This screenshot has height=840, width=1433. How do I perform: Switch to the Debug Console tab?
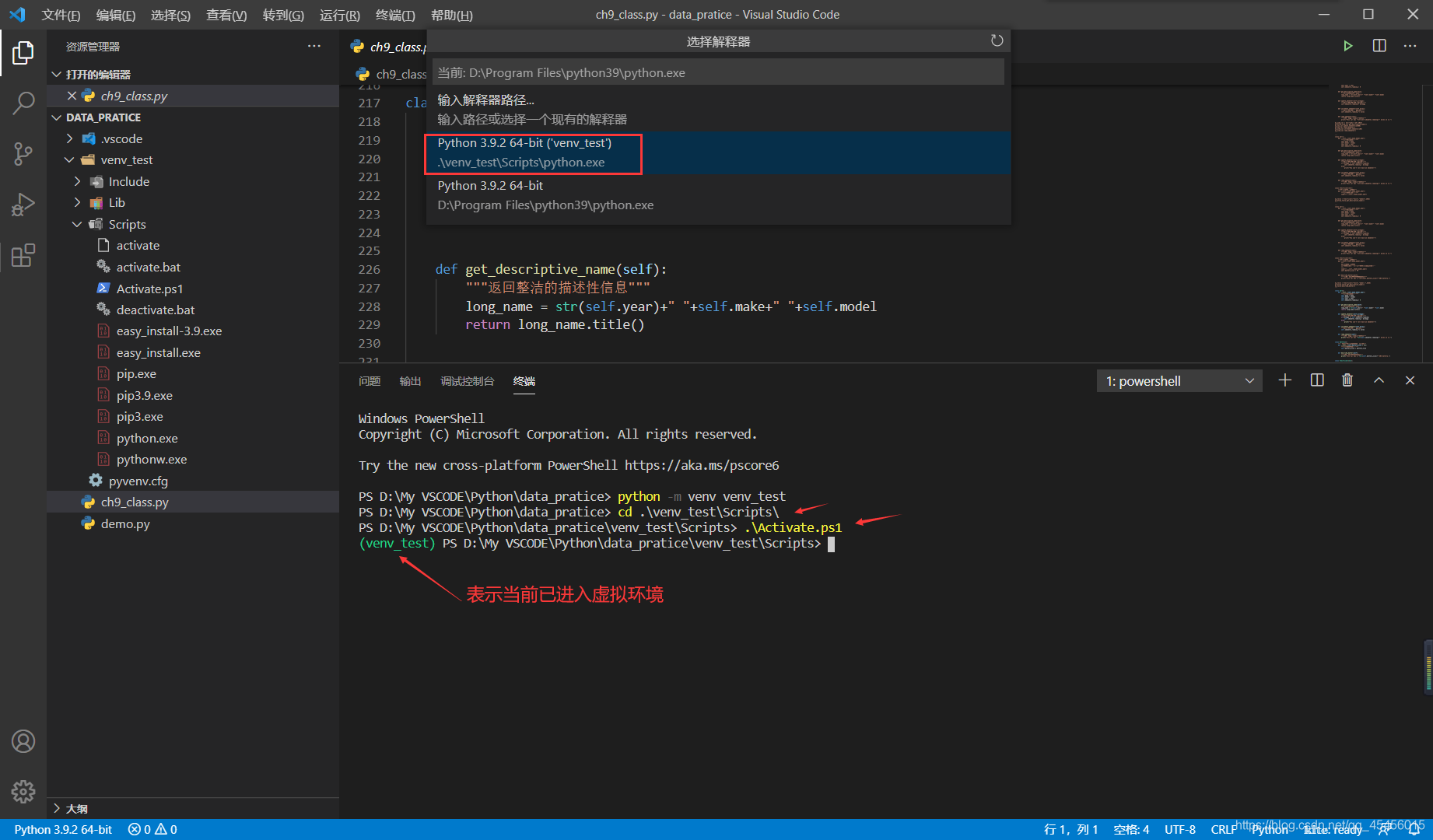(467, 381)
